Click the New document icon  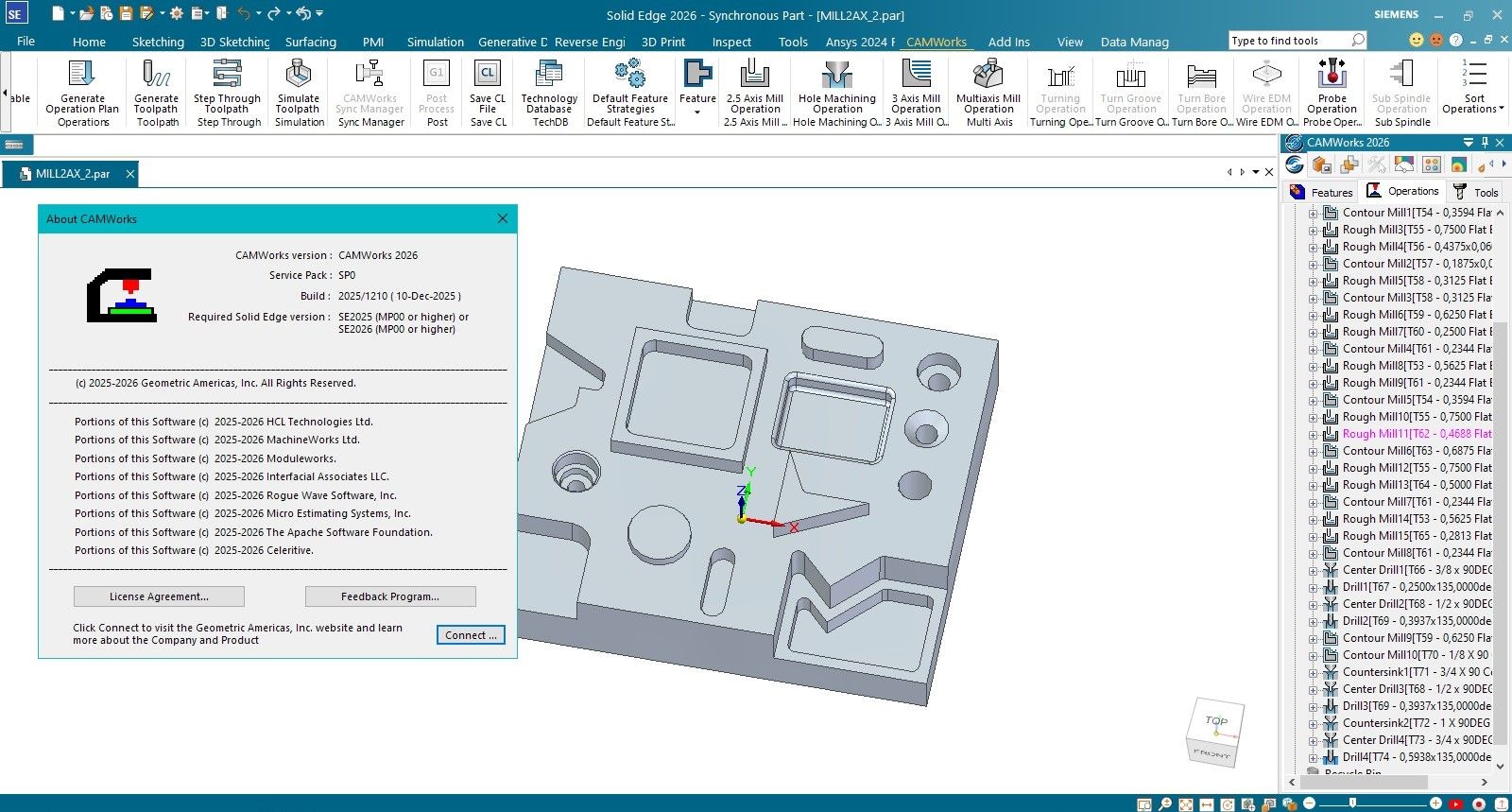58,13
